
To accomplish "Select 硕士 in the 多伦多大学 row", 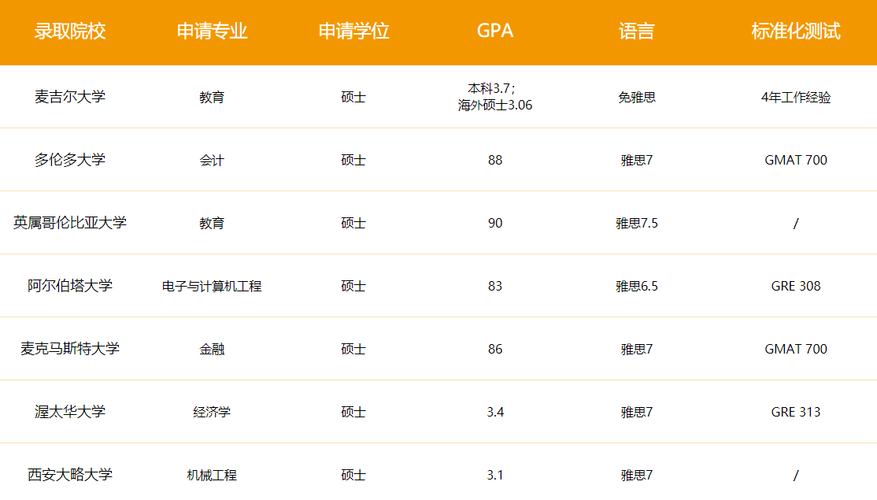I will (353, 161).
